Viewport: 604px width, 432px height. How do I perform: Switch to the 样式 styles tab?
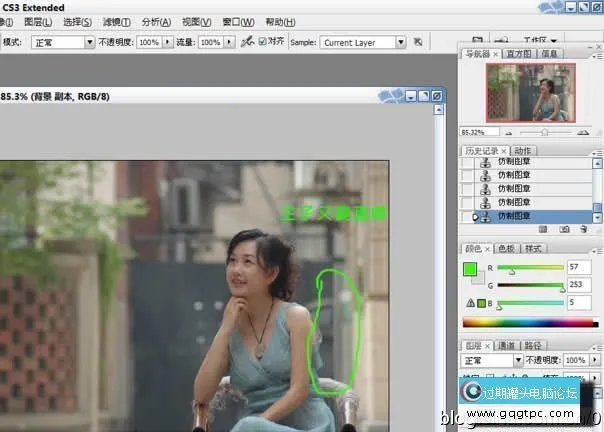point(533,249)
